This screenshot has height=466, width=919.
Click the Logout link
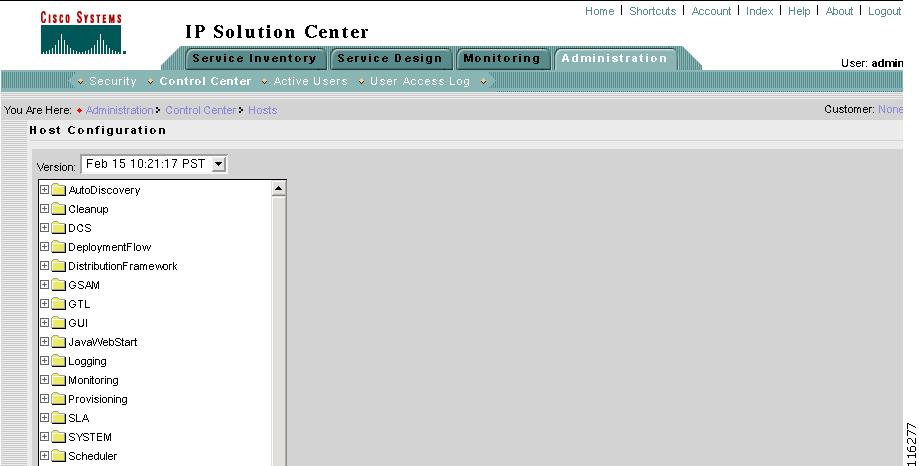tap(884, 11)
